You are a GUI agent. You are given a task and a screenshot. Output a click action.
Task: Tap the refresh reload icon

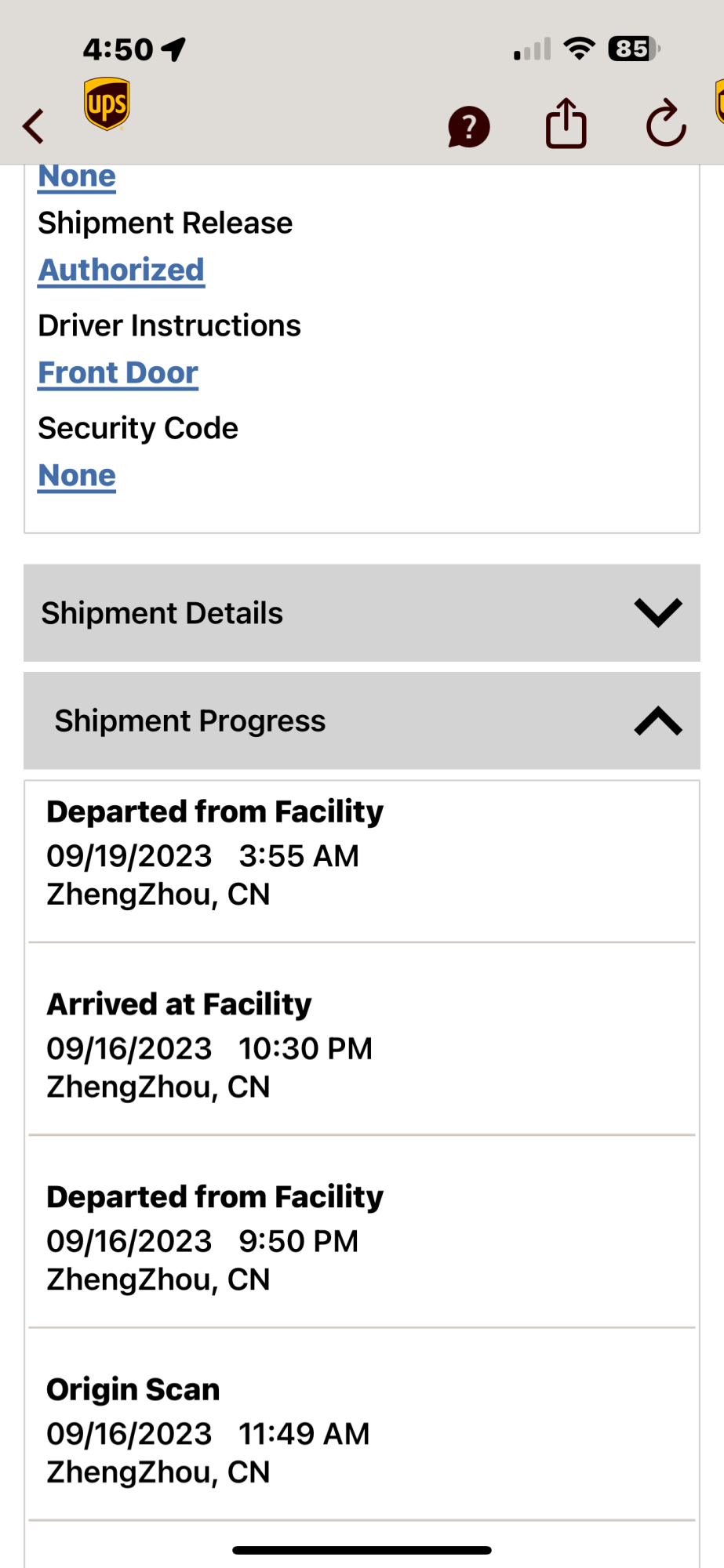point(665,124)
